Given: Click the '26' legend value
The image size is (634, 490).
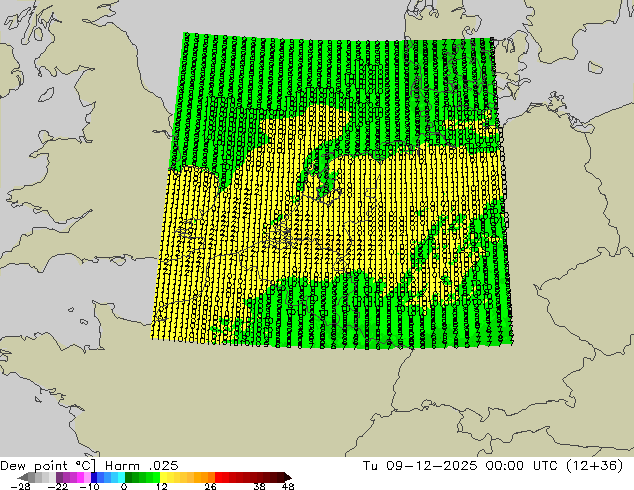Looking at the screenshot, I should pos(210,486).
